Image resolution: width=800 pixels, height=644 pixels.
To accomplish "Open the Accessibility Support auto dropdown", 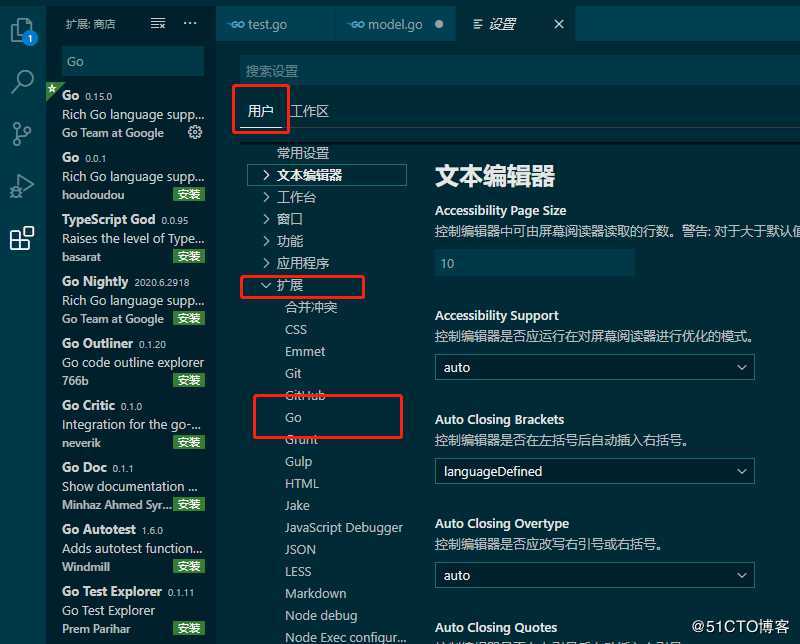I will (x=594, y=367).
